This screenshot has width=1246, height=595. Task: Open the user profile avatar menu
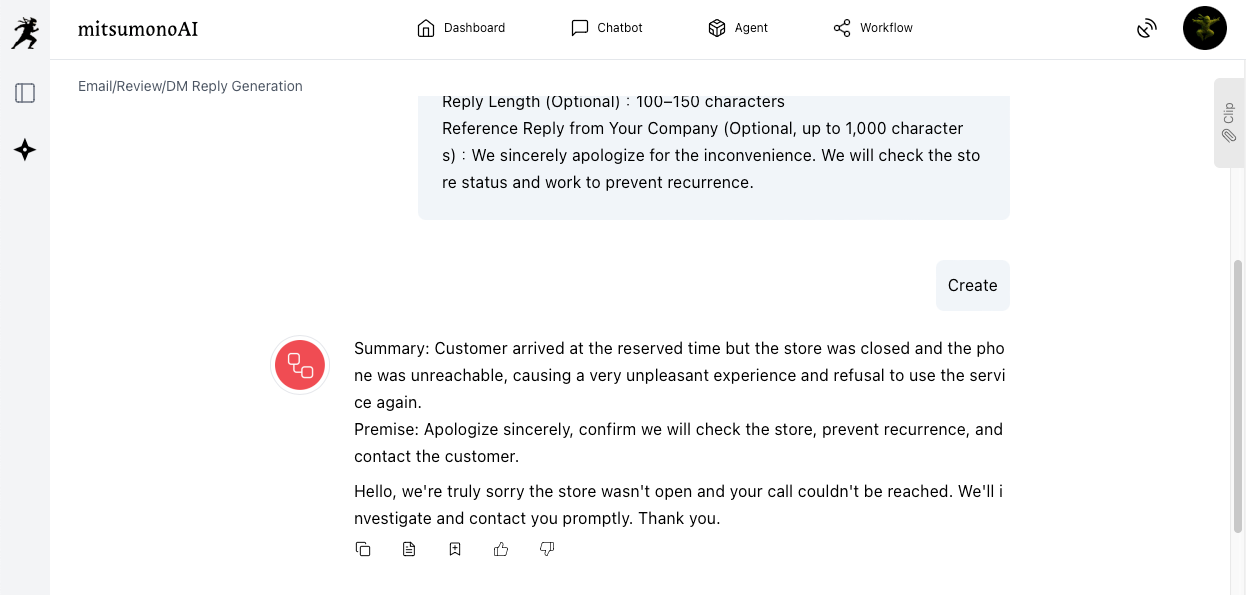pyautogui.click(x=1204, y=28)
